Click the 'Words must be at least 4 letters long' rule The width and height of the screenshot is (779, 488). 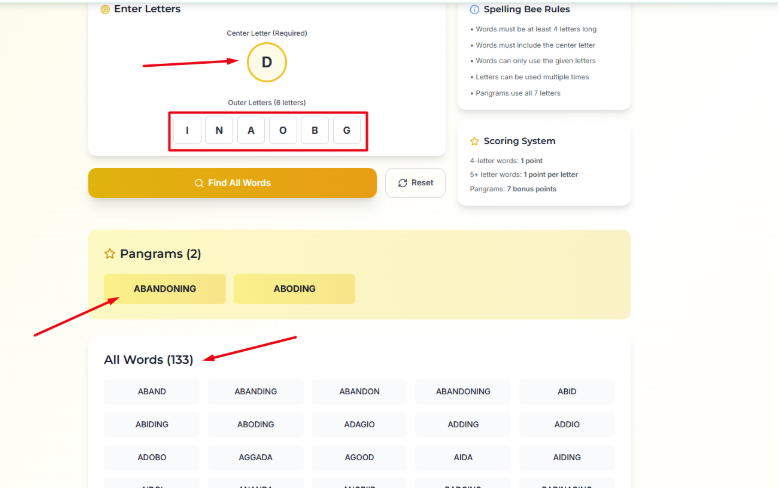point(534,29)
